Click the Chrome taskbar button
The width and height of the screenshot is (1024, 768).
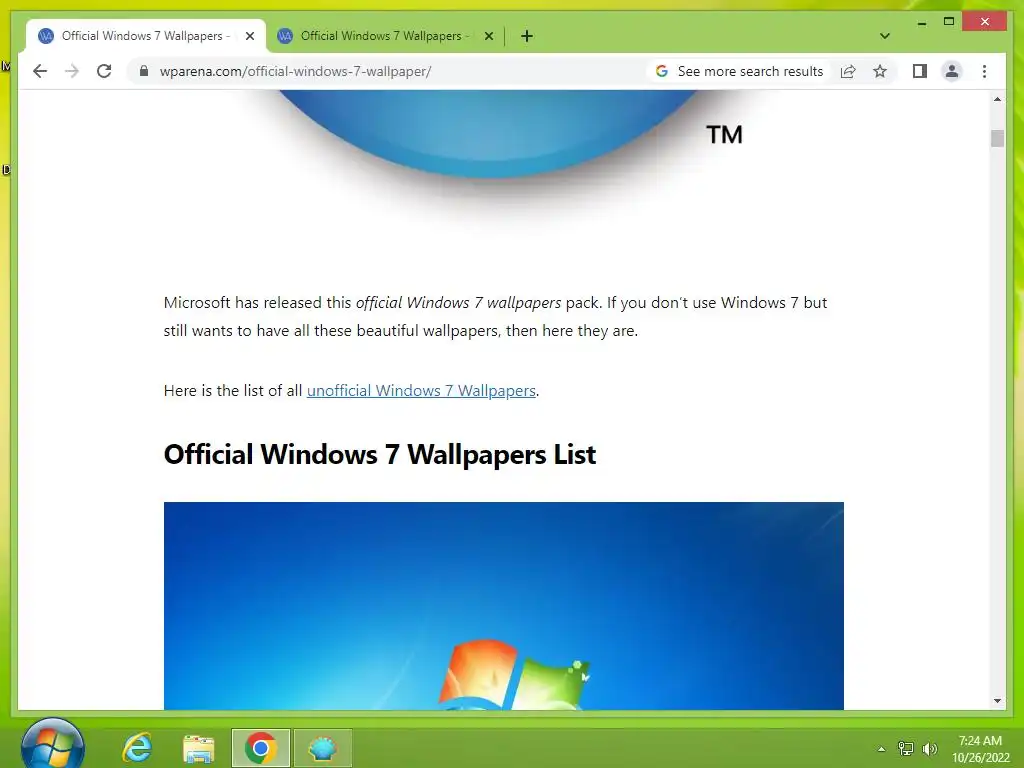point(261,748)
